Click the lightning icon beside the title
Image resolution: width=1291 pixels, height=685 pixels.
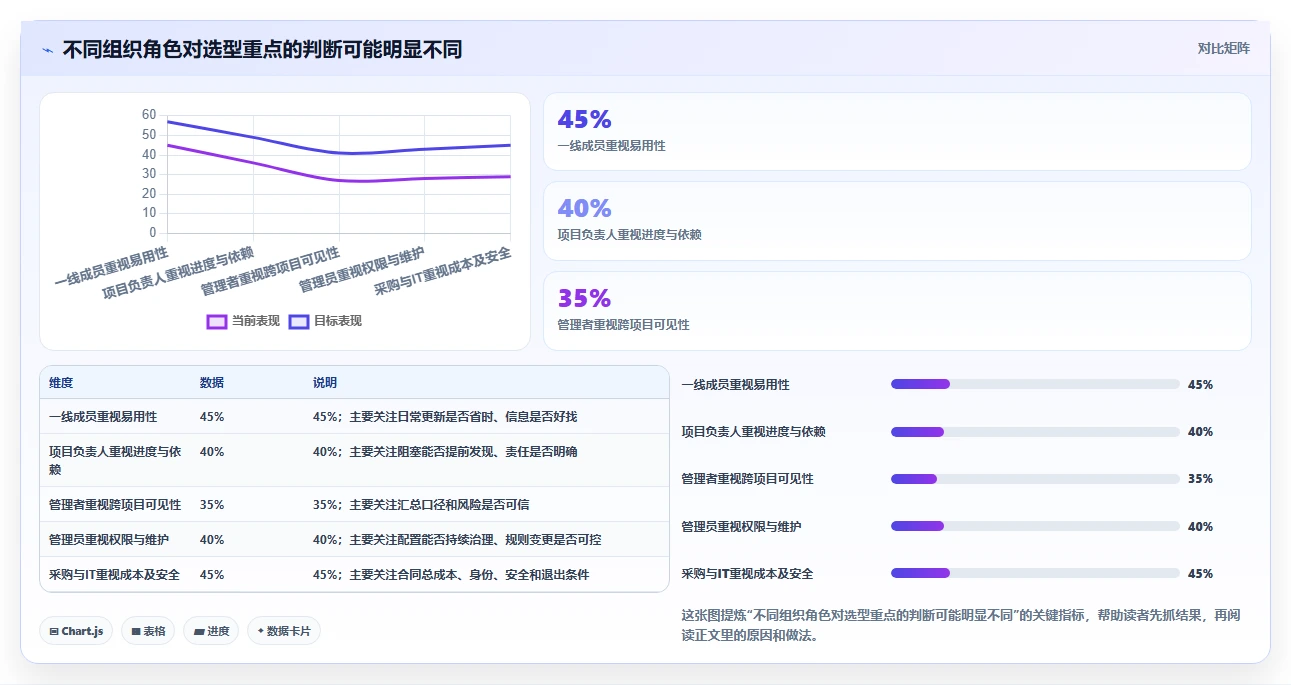(48, 50)
